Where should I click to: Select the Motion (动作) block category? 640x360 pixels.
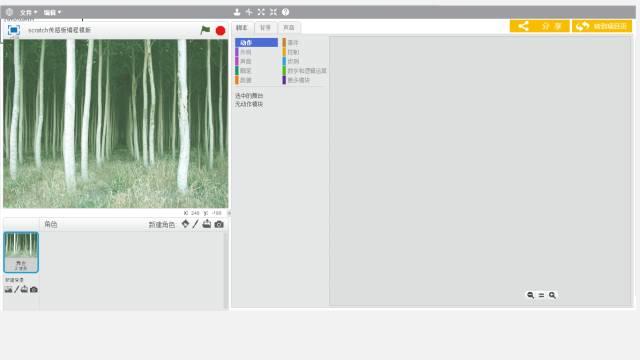(256, 42)
